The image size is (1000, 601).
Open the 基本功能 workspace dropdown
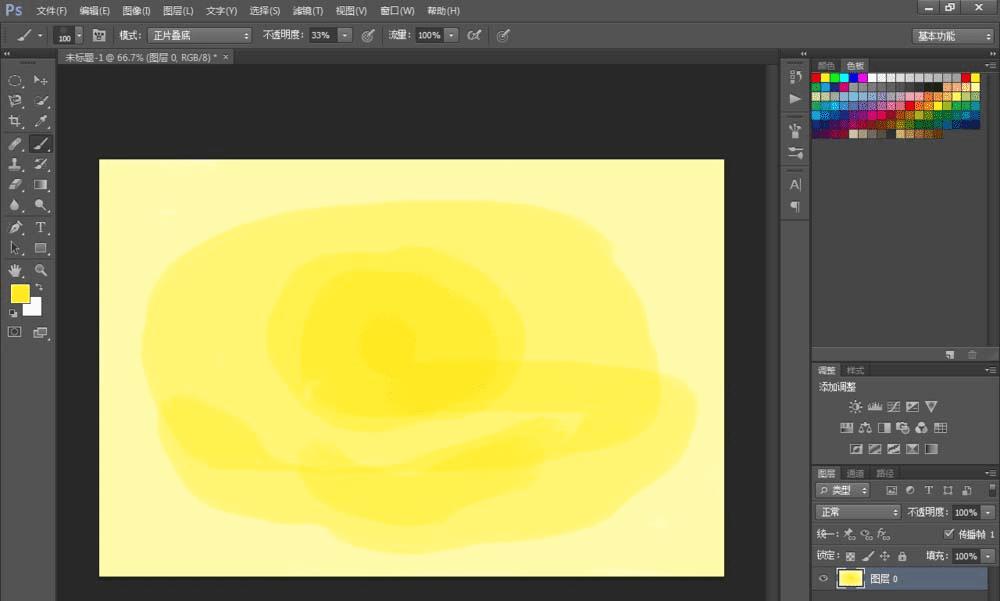pyautogui.click(x=952, y=35)
